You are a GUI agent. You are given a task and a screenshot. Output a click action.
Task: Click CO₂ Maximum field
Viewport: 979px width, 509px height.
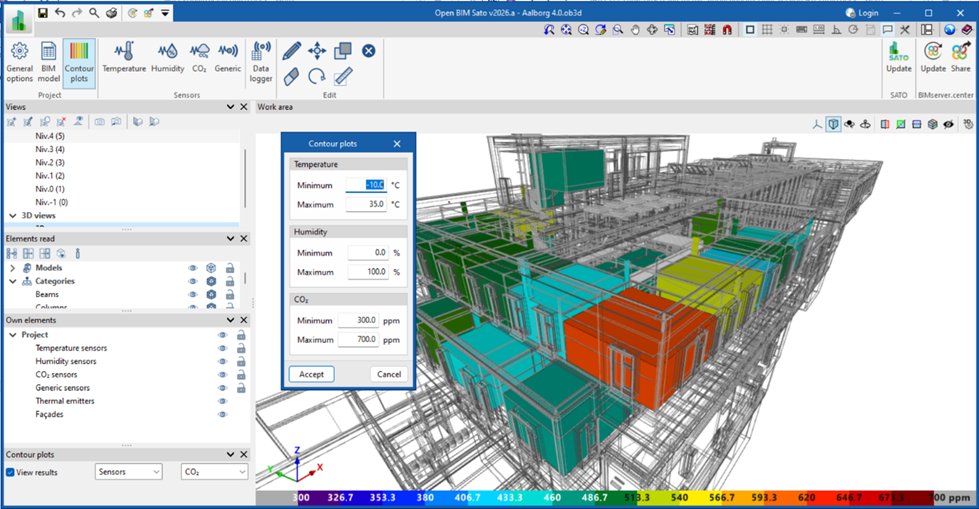click(358, 339)
